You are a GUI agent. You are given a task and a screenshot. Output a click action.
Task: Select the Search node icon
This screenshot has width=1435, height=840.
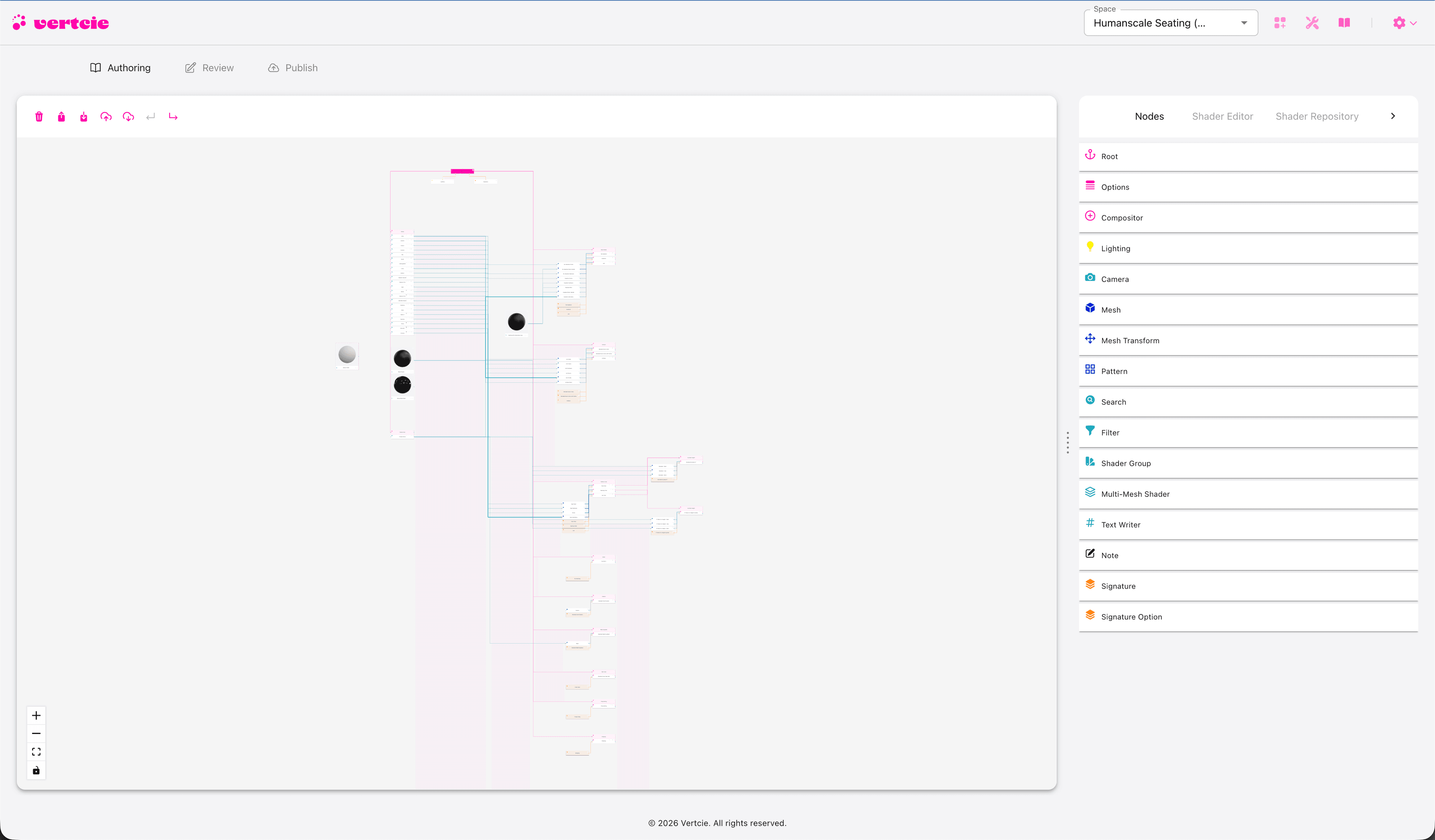coord(1090,401)
